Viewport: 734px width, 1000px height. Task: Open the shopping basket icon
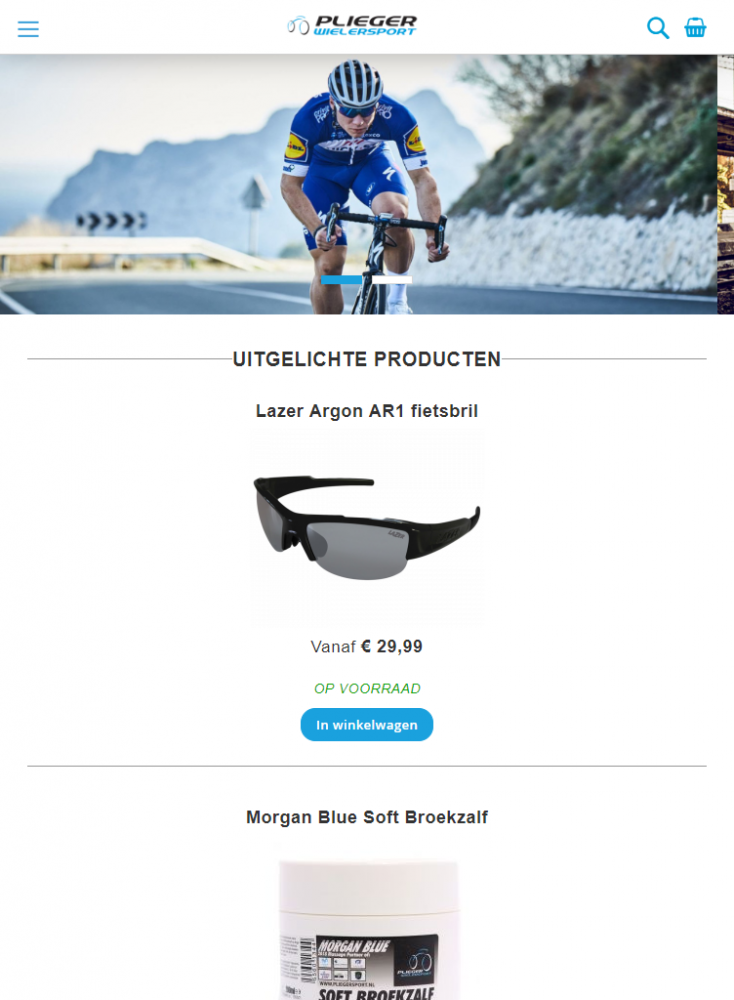pos(695,27)
